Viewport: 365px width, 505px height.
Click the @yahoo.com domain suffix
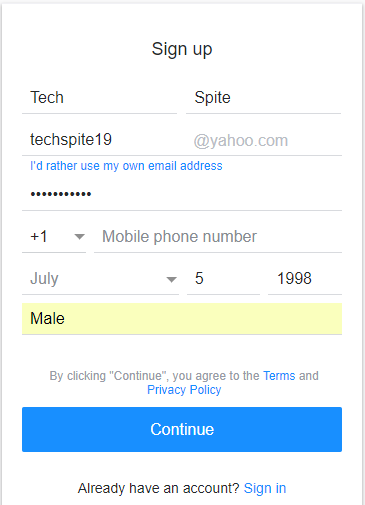pyautogui.click(x=241, y=141)
